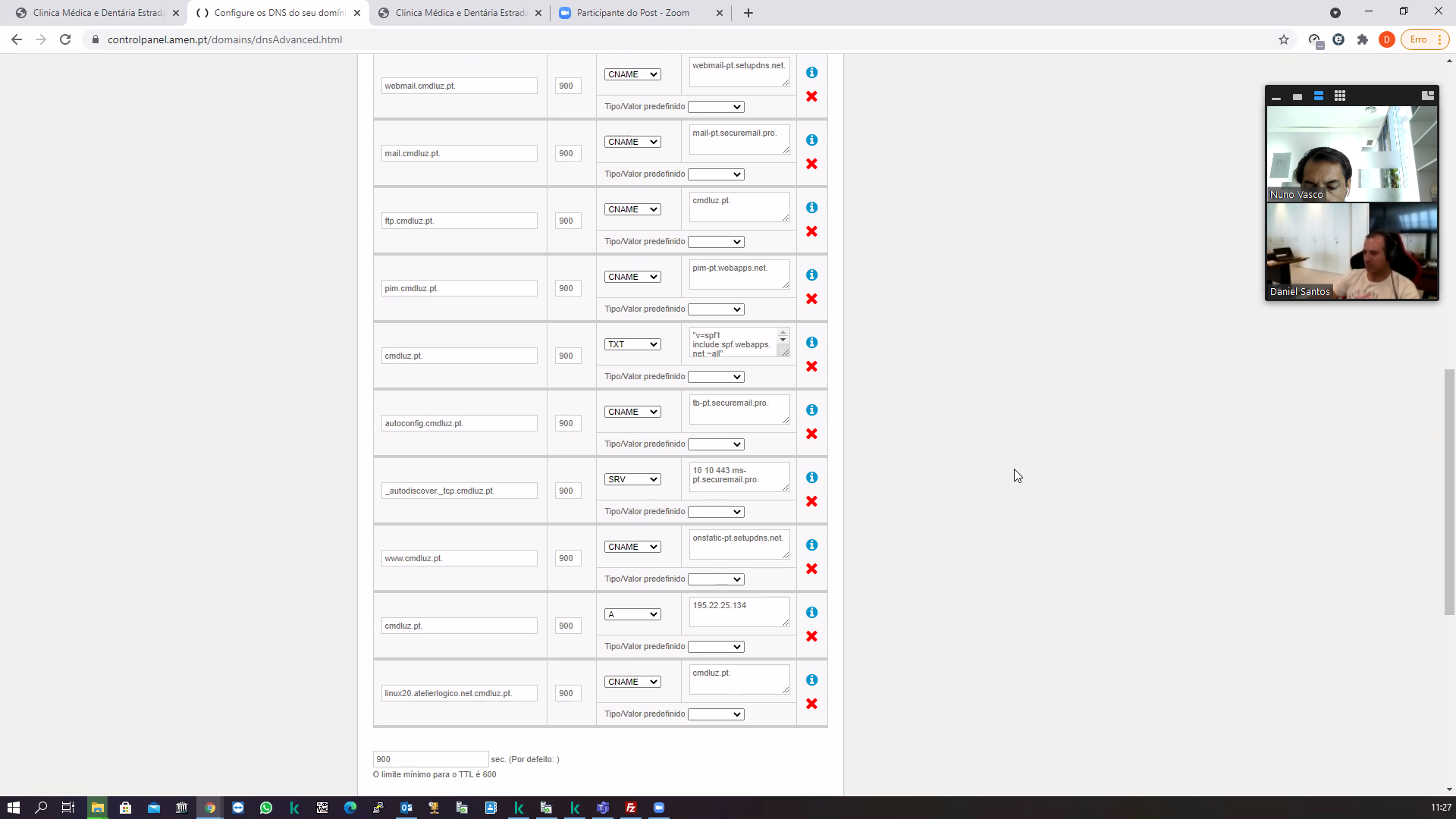Screen dimensions: 1456x819
Task: Click info icon for www.cmdluz.pt record
Action: tap(811, 545)
